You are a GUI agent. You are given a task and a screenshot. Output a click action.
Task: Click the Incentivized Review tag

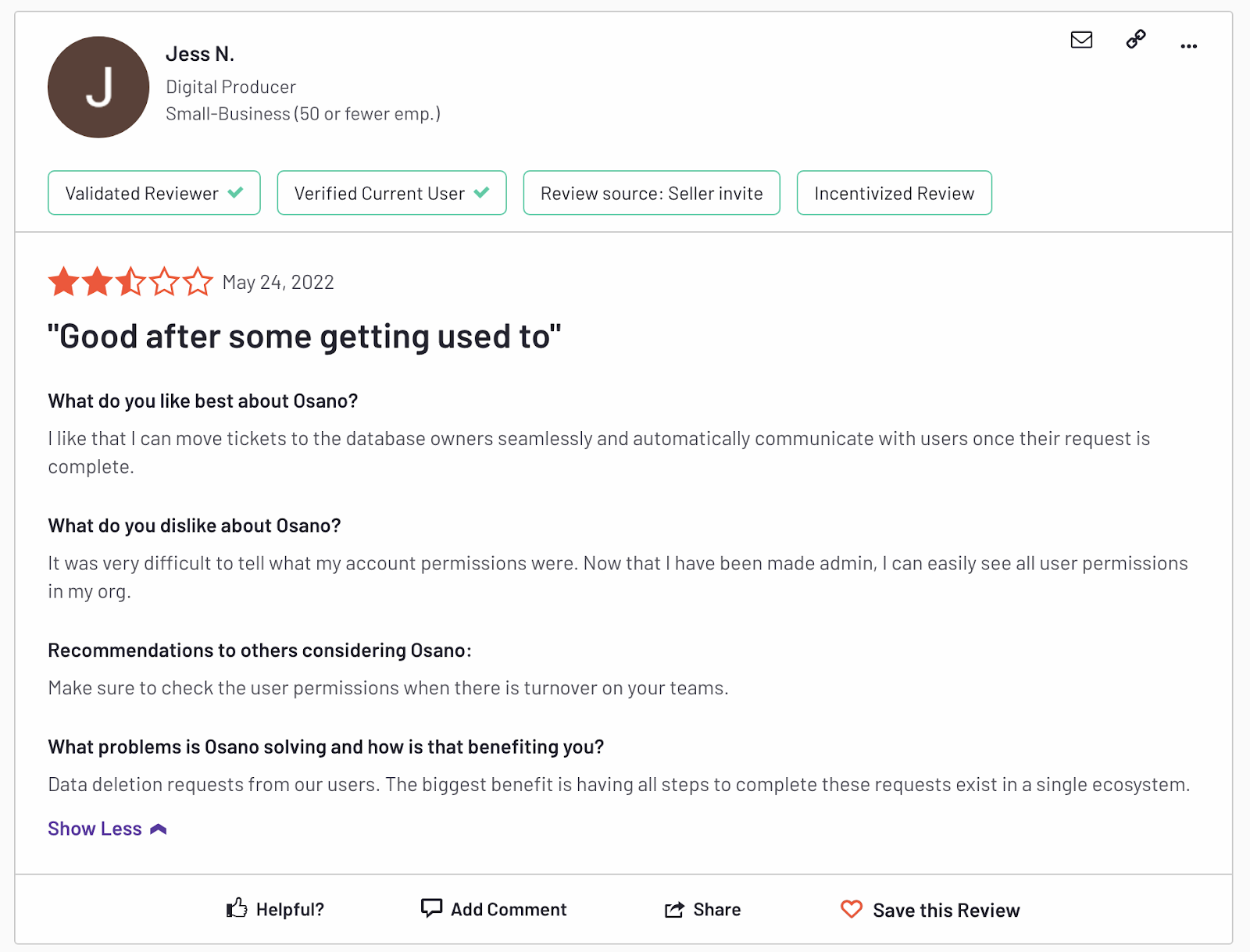point(894,193)
